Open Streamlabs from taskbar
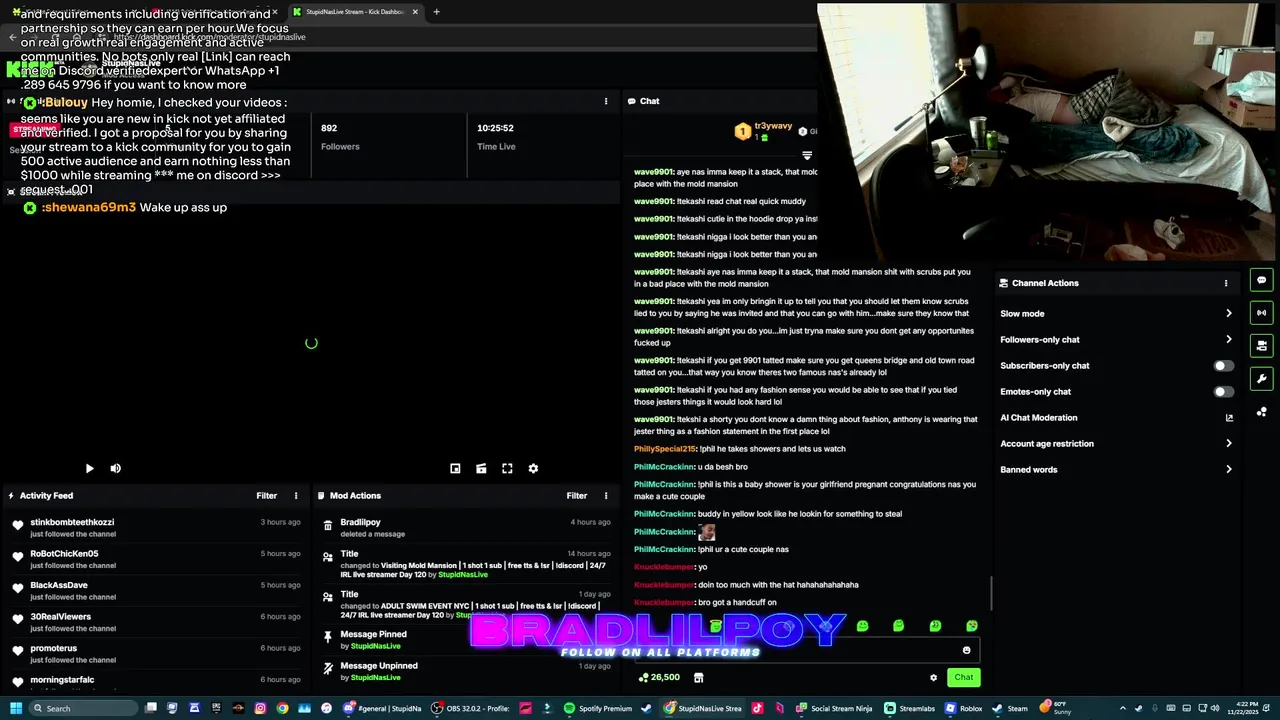 coord(910,708)
